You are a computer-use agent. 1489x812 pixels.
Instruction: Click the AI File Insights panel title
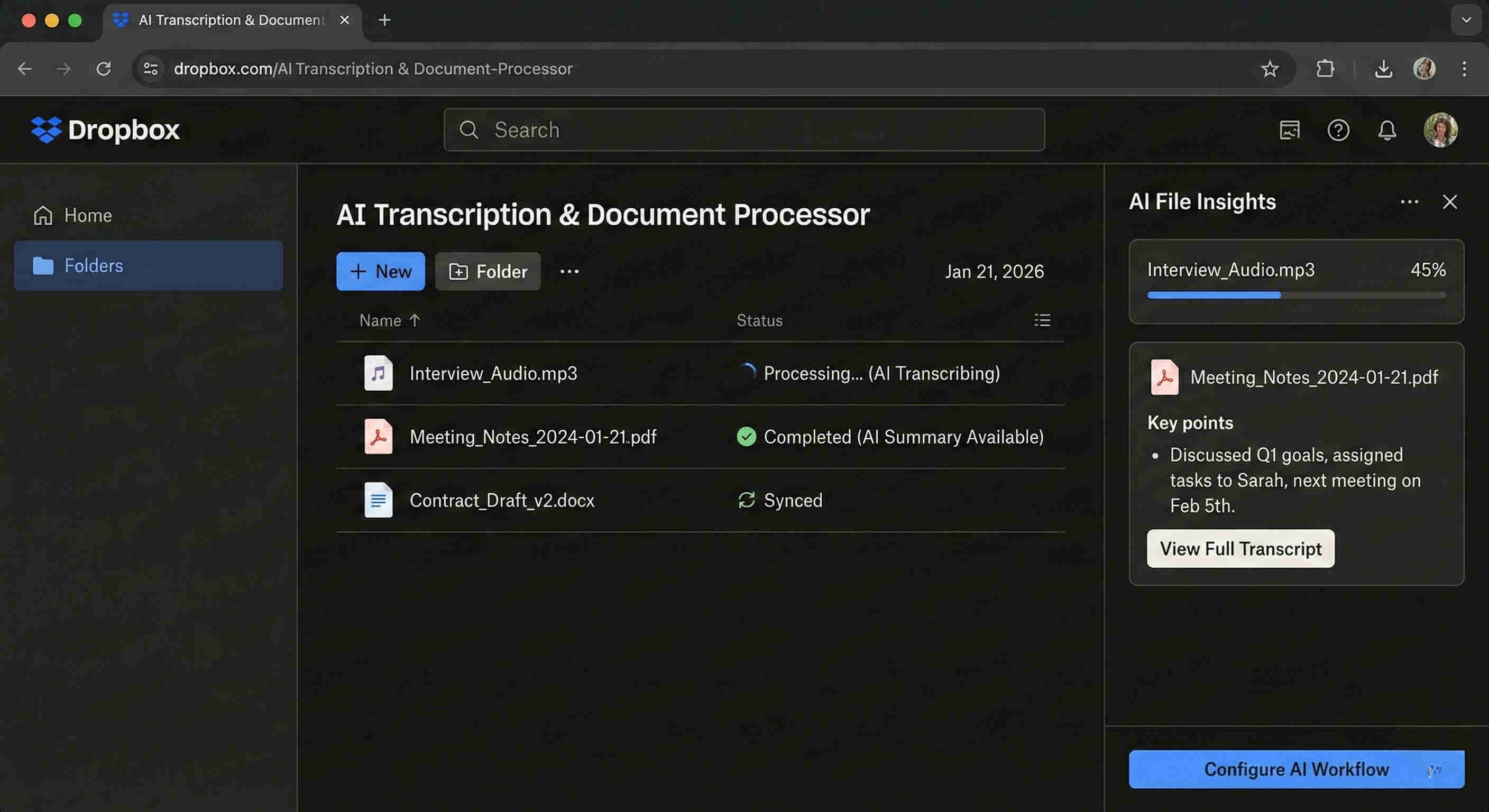tap(1202, 202)
